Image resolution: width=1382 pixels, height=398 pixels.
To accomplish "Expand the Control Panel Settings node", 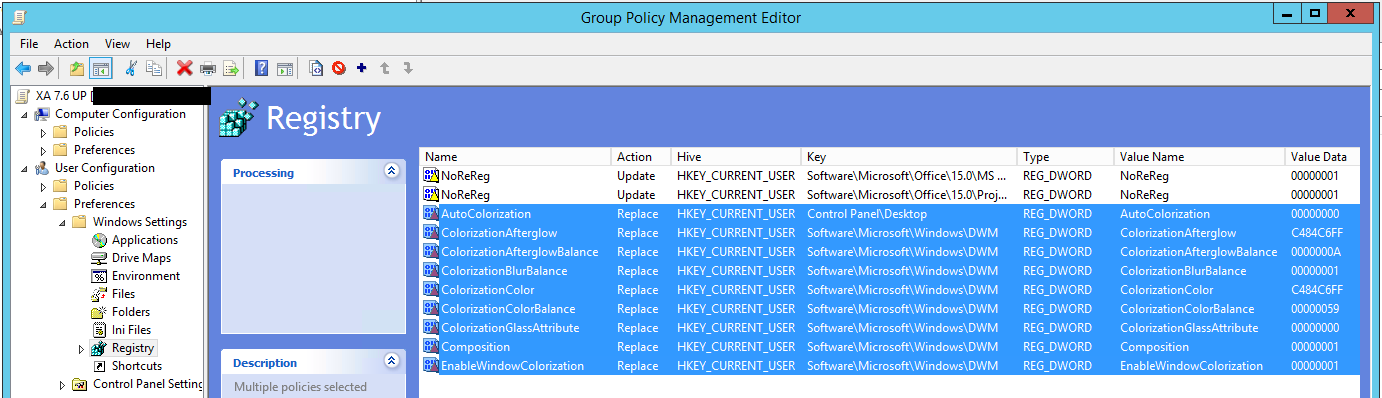I will point(63,384).
